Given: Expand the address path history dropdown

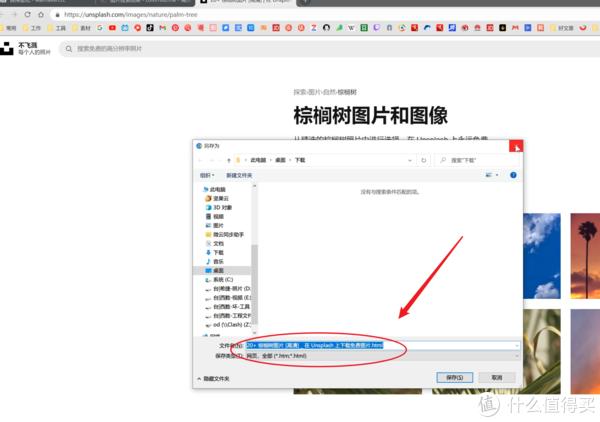Looking at the screenshot, I should click(x=410, y=160).
